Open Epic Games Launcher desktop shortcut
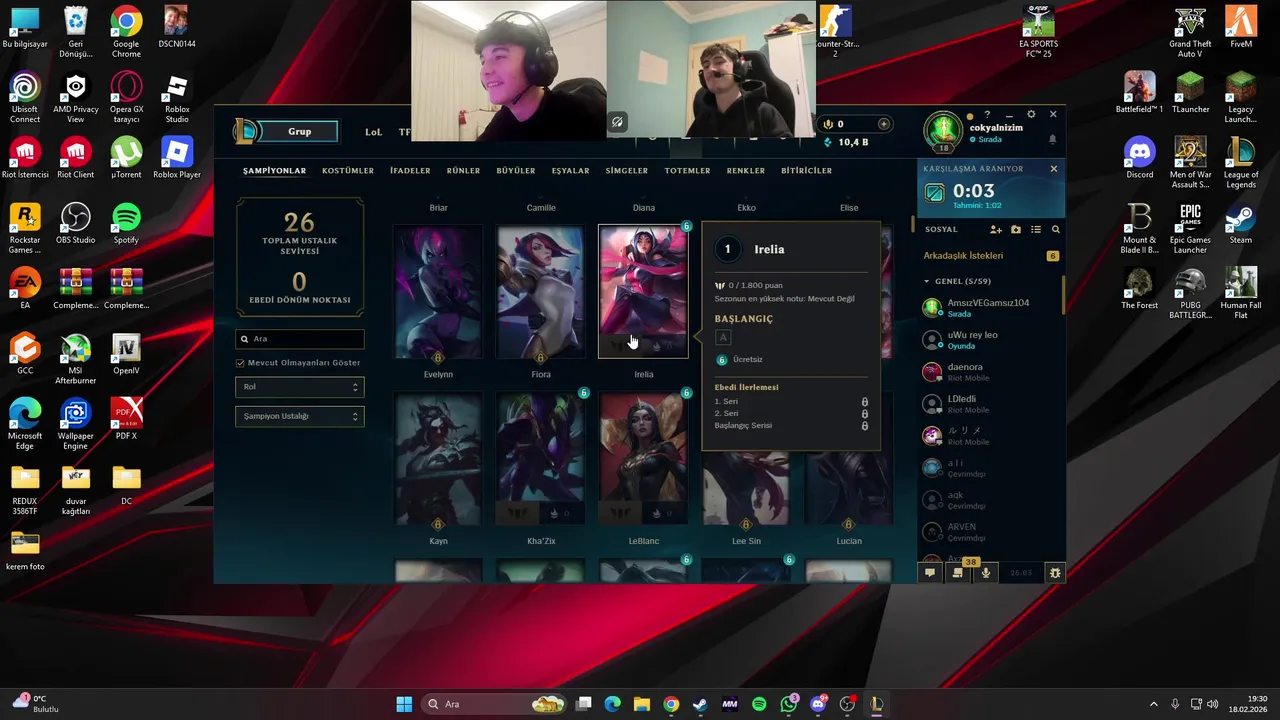This screenshot has width=1280, height=720. coord(1190,228)
